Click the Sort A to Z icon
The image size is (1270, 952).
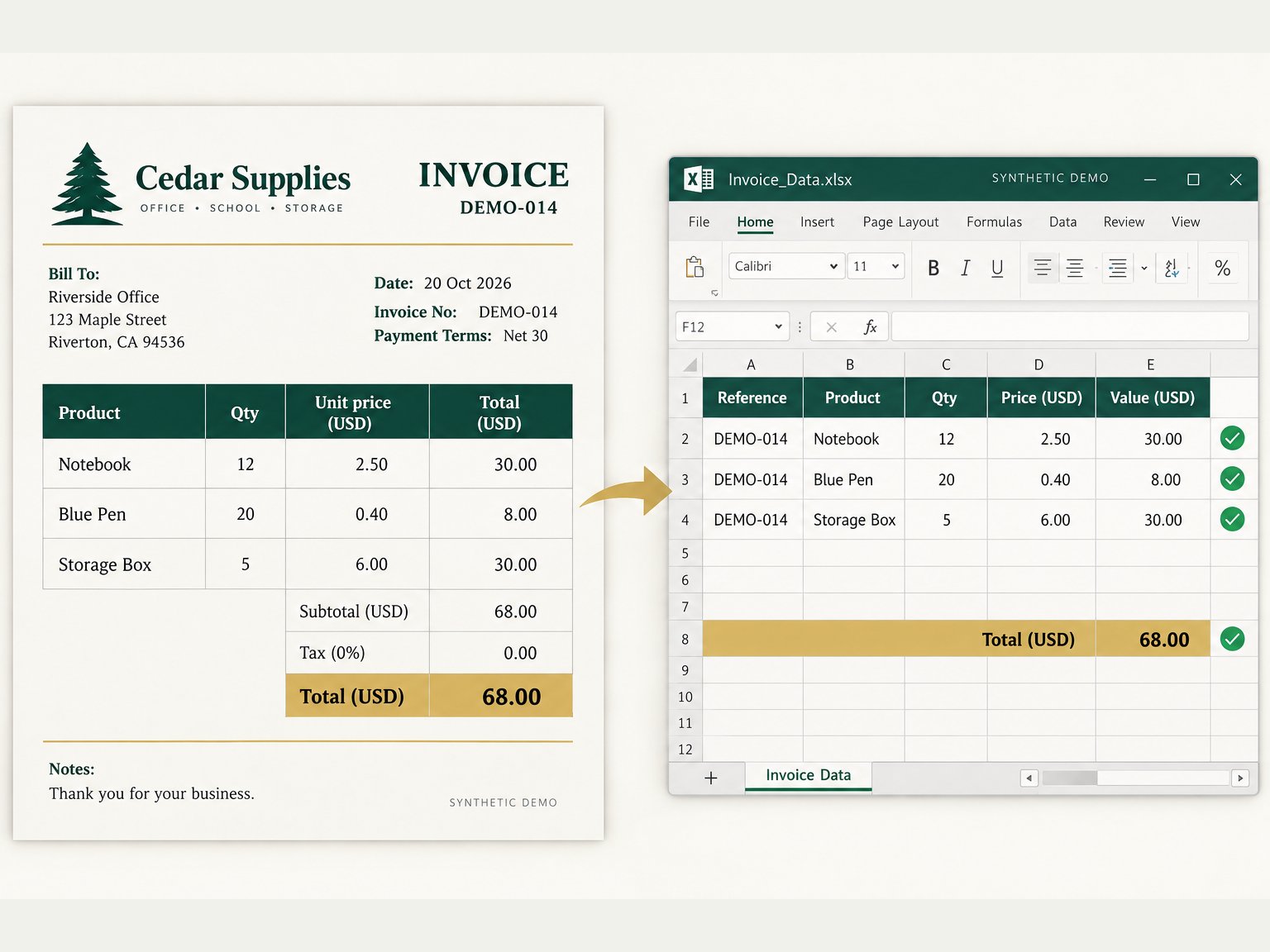[x=1172, y=268]
